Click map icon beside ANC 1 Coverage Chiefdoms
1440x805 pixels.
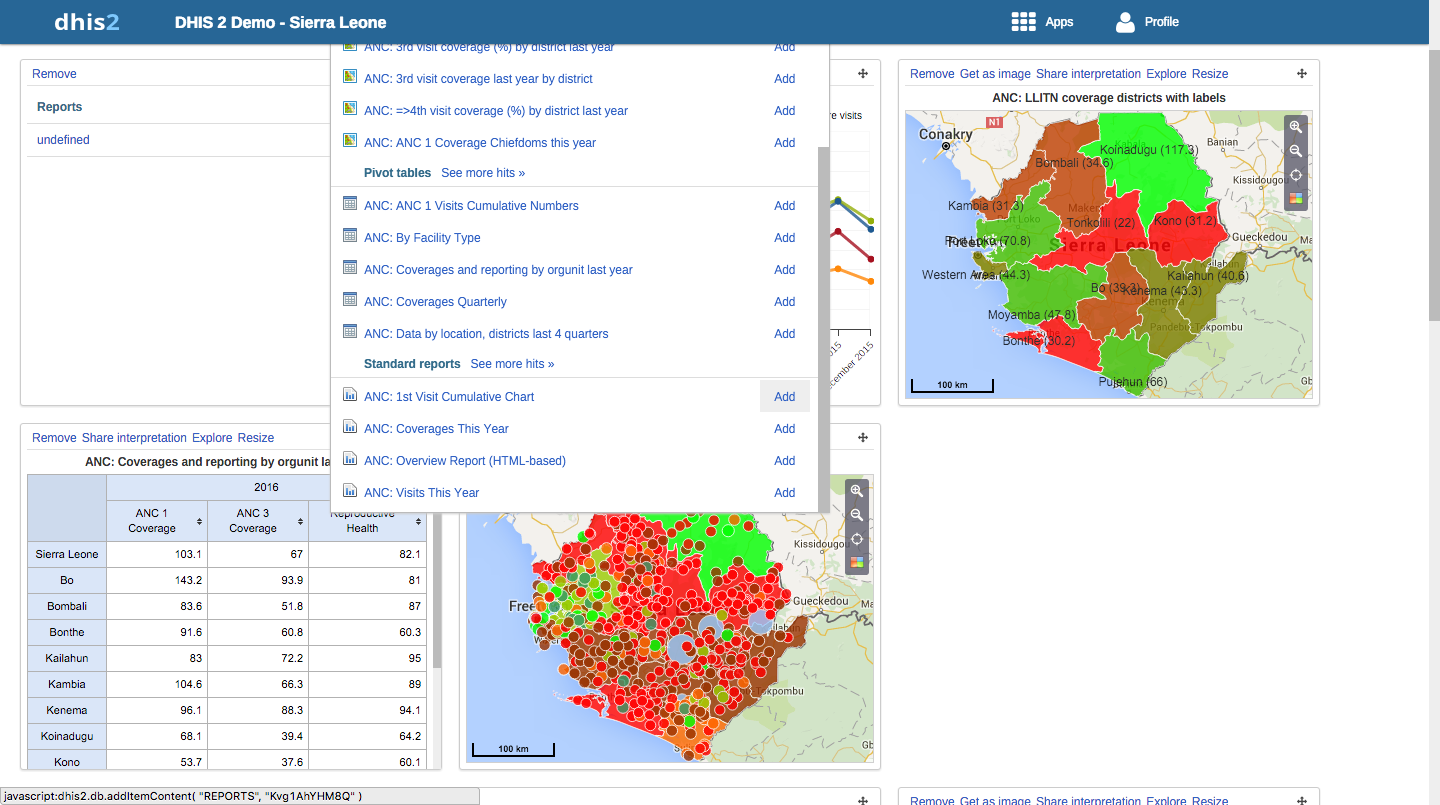click(x=350, y=141)
